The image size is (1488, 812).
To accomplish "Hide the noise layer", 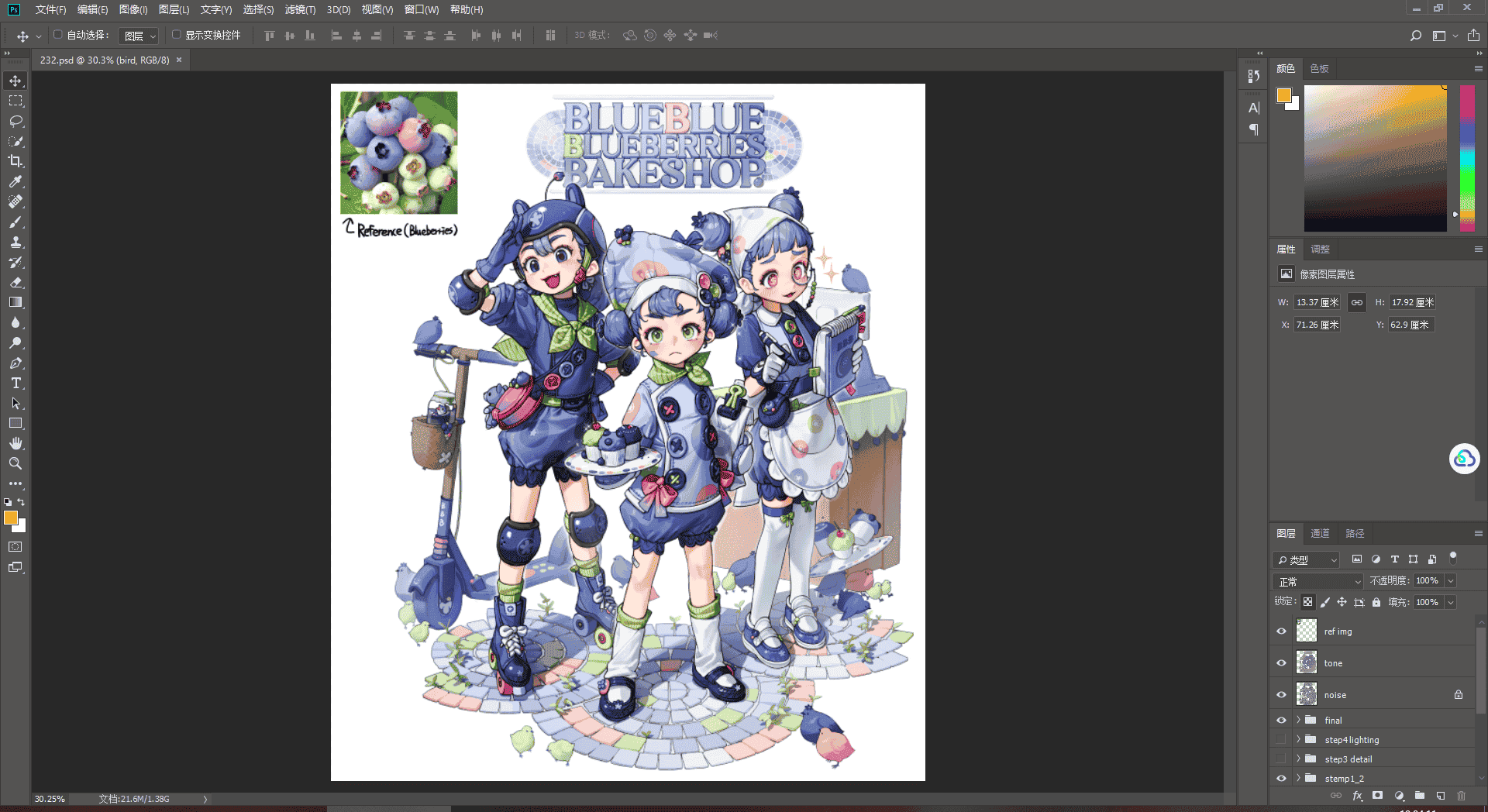I will pos(1281,695).
